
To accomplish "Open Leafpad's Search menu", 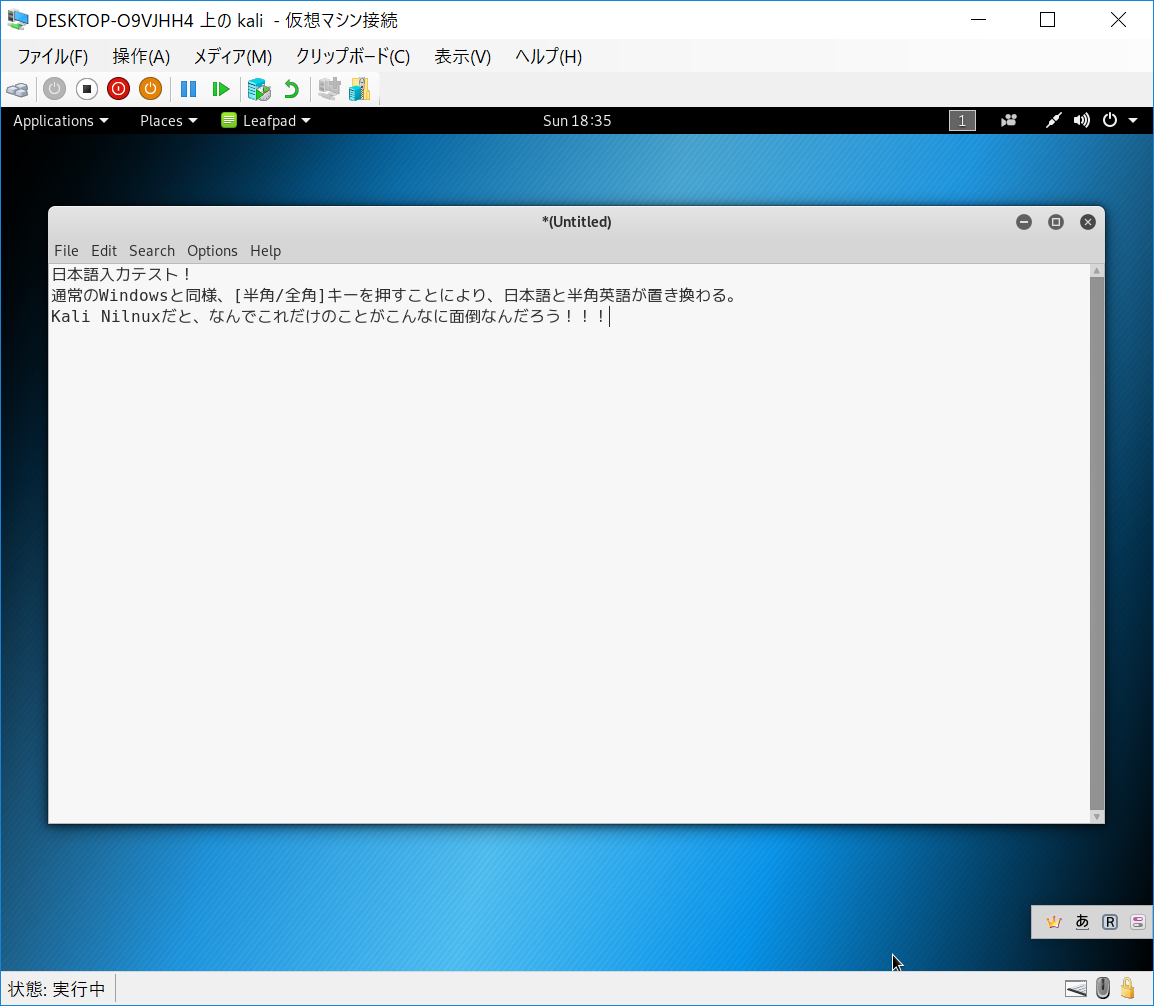I will coord(152,251).
